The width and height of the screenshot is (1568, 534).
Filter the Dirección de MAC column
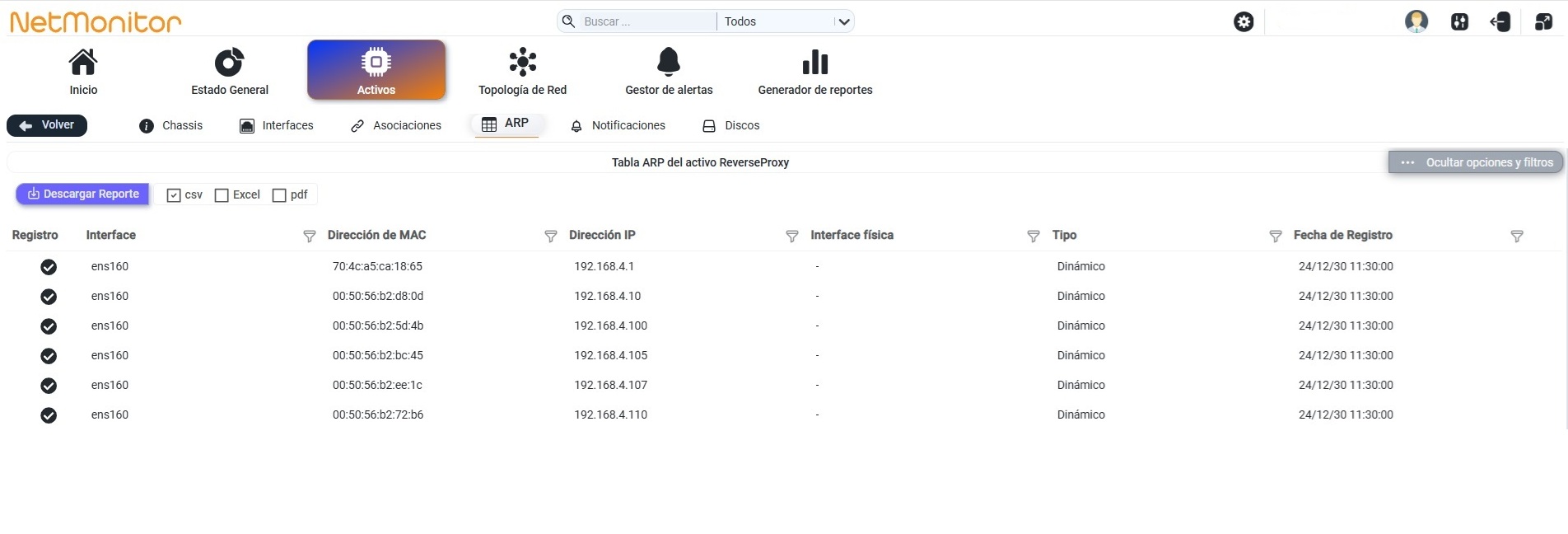pos(551,237)
